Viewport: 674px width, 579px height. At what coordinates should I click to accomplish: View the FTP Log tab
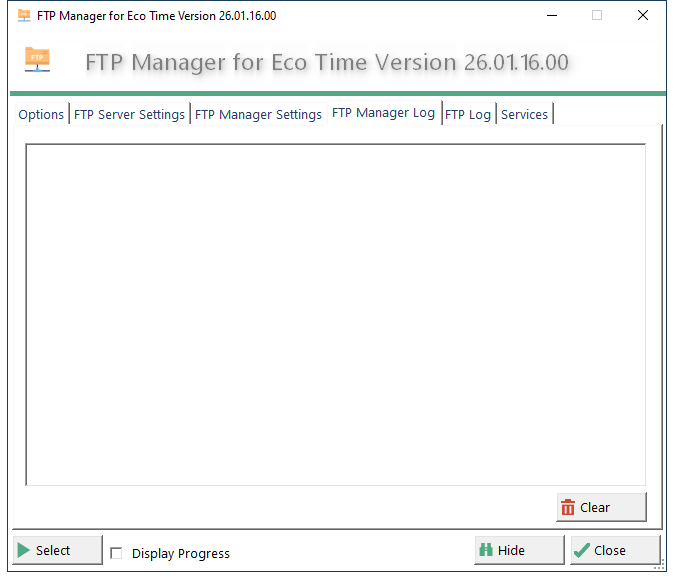[468, 114]
